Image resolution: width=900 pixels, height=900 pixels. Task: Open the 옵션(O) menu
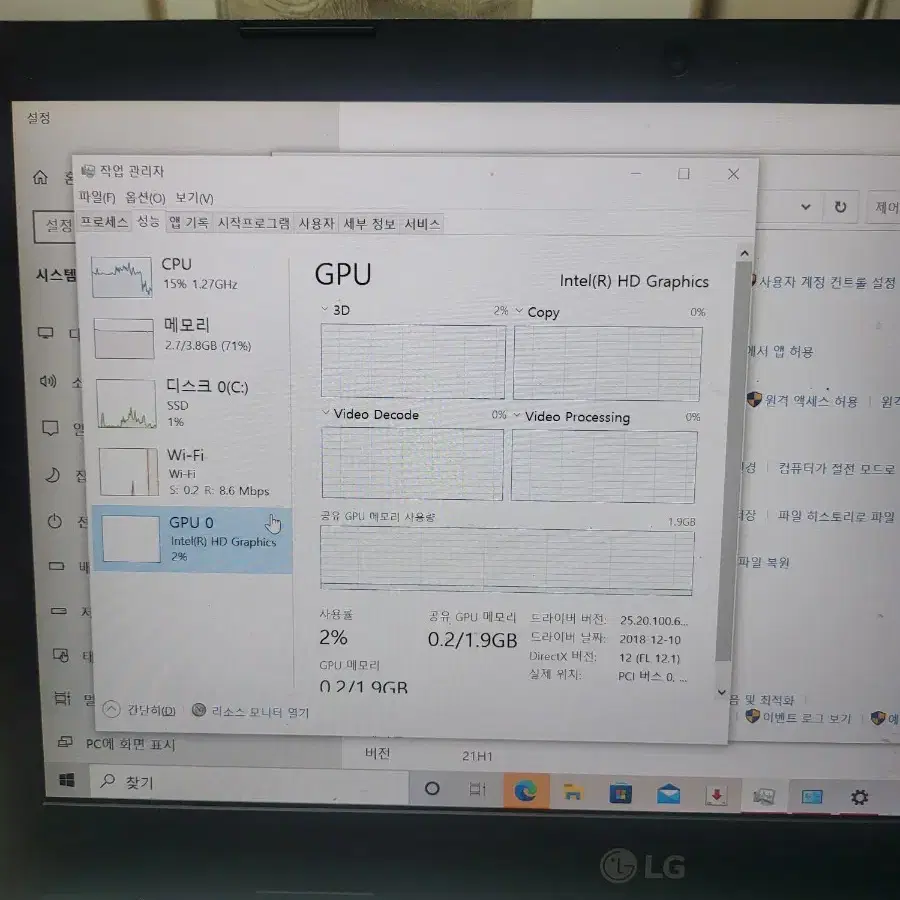(145, 198)
